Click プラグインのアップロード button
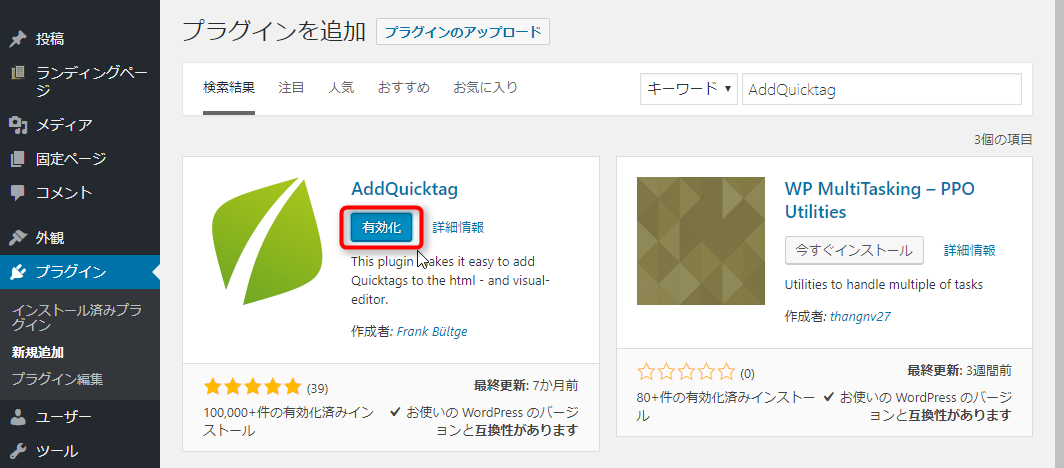 pos(463,32)
